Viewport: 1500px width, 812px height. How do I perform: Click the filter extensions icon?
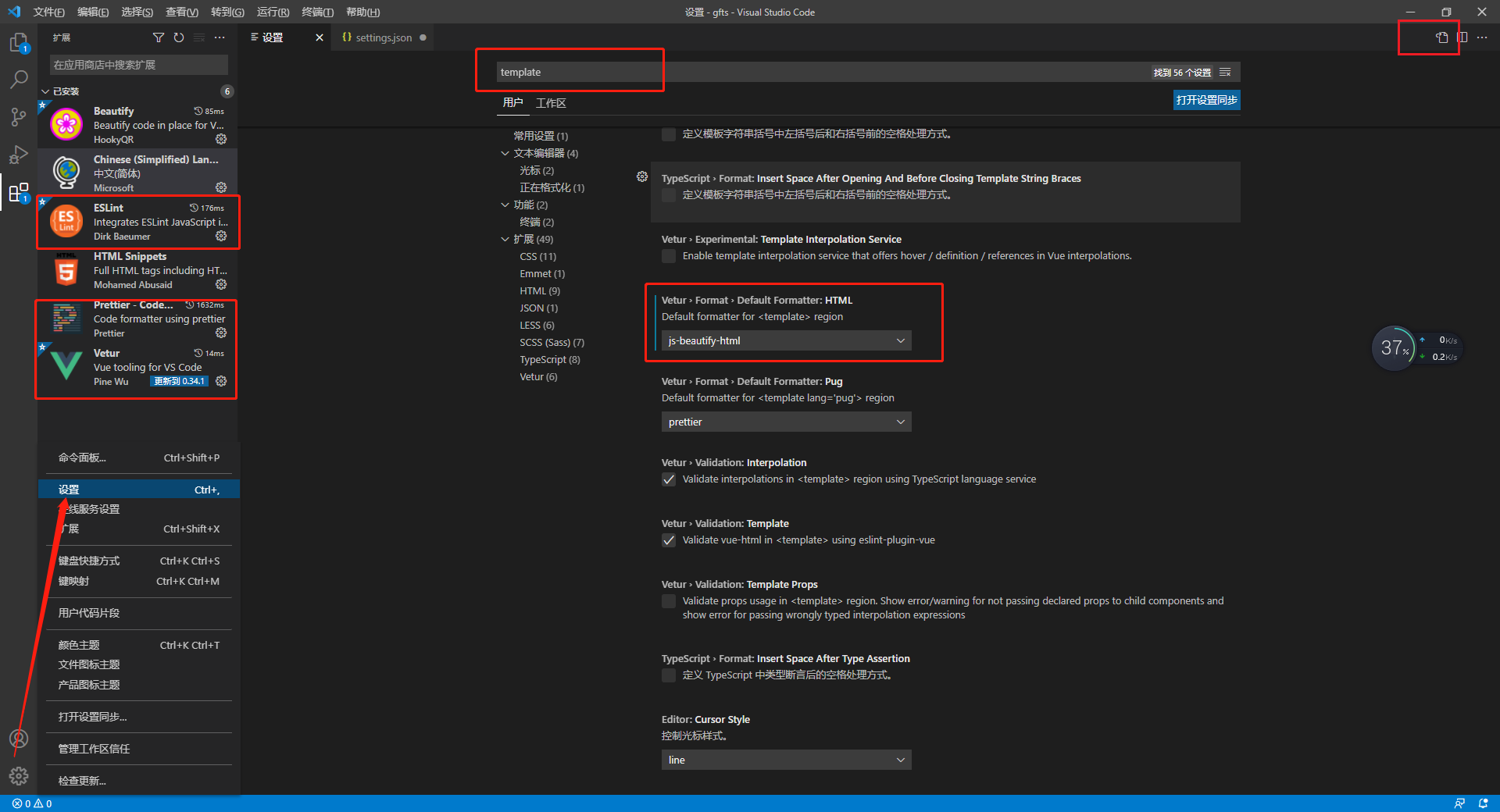point(159,37)
